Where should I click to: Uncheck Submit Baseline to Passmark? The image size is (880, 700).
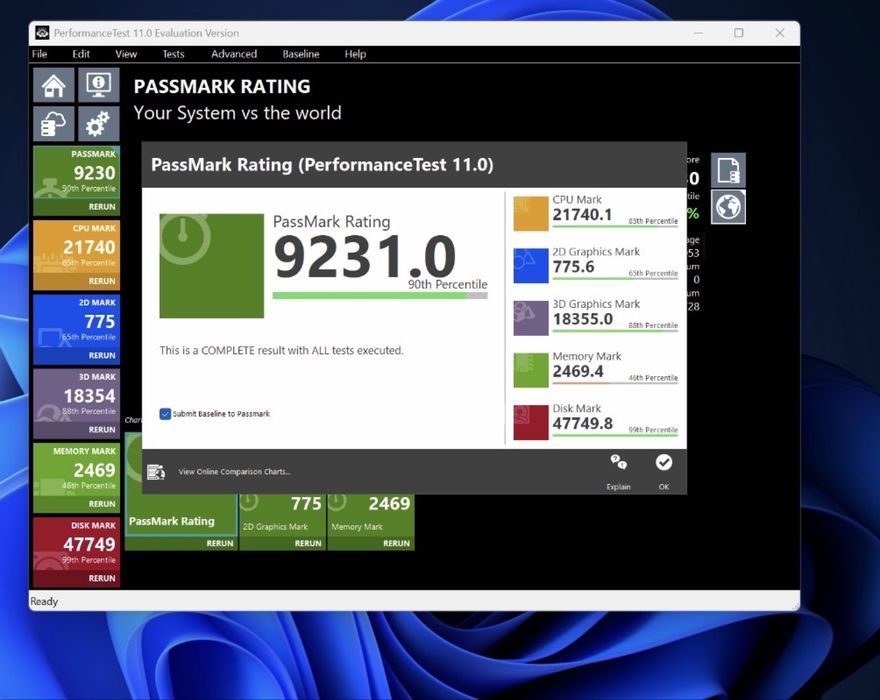point(165,414)
